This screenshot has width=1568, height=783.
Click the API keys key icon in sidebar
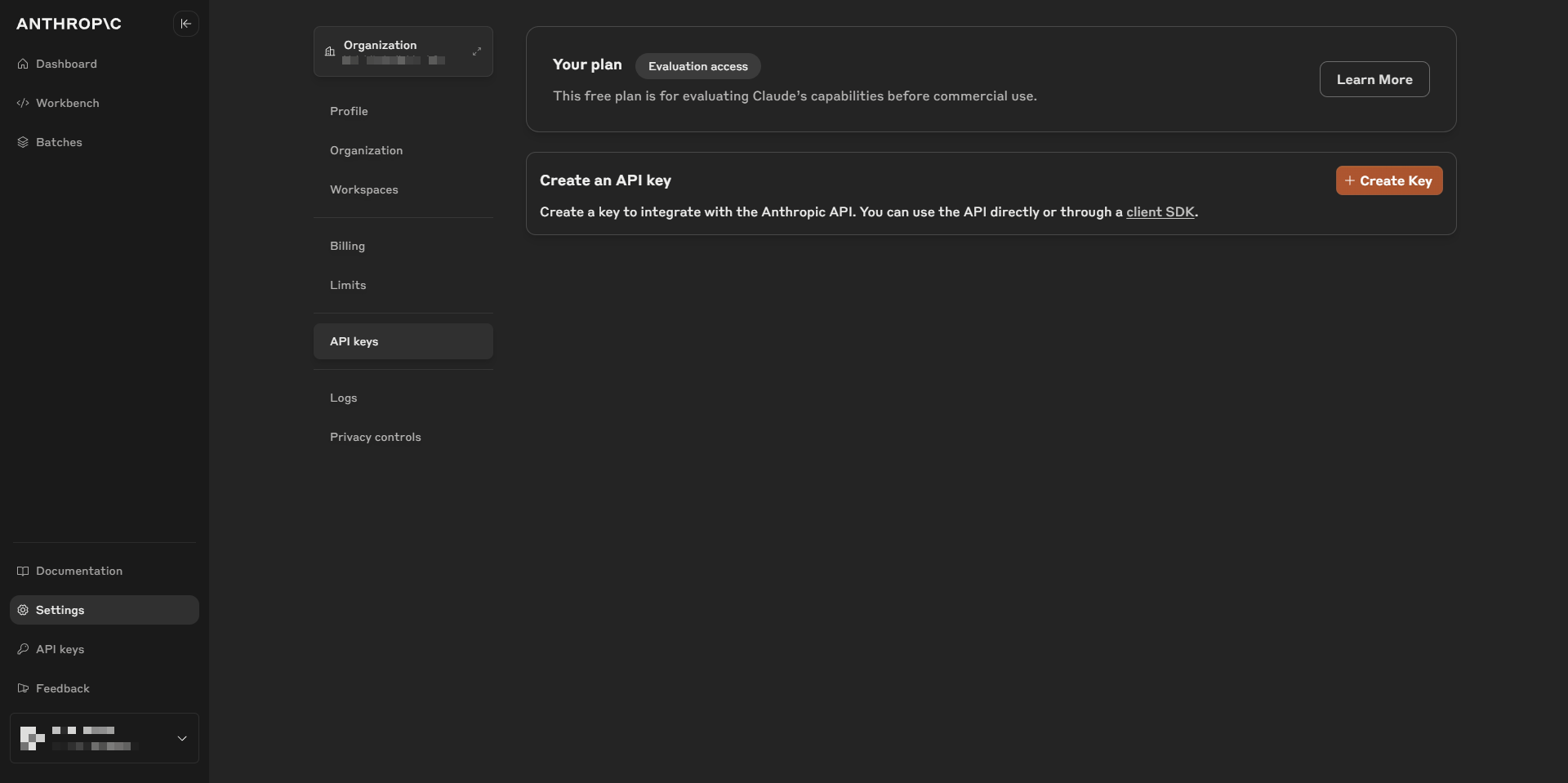[x=23, y=649]
